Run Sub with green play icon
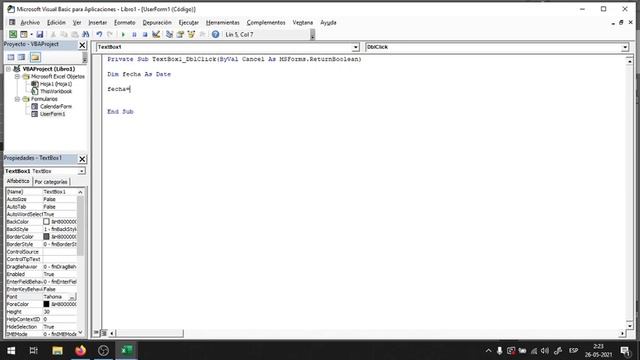 (x=123, y=35)
